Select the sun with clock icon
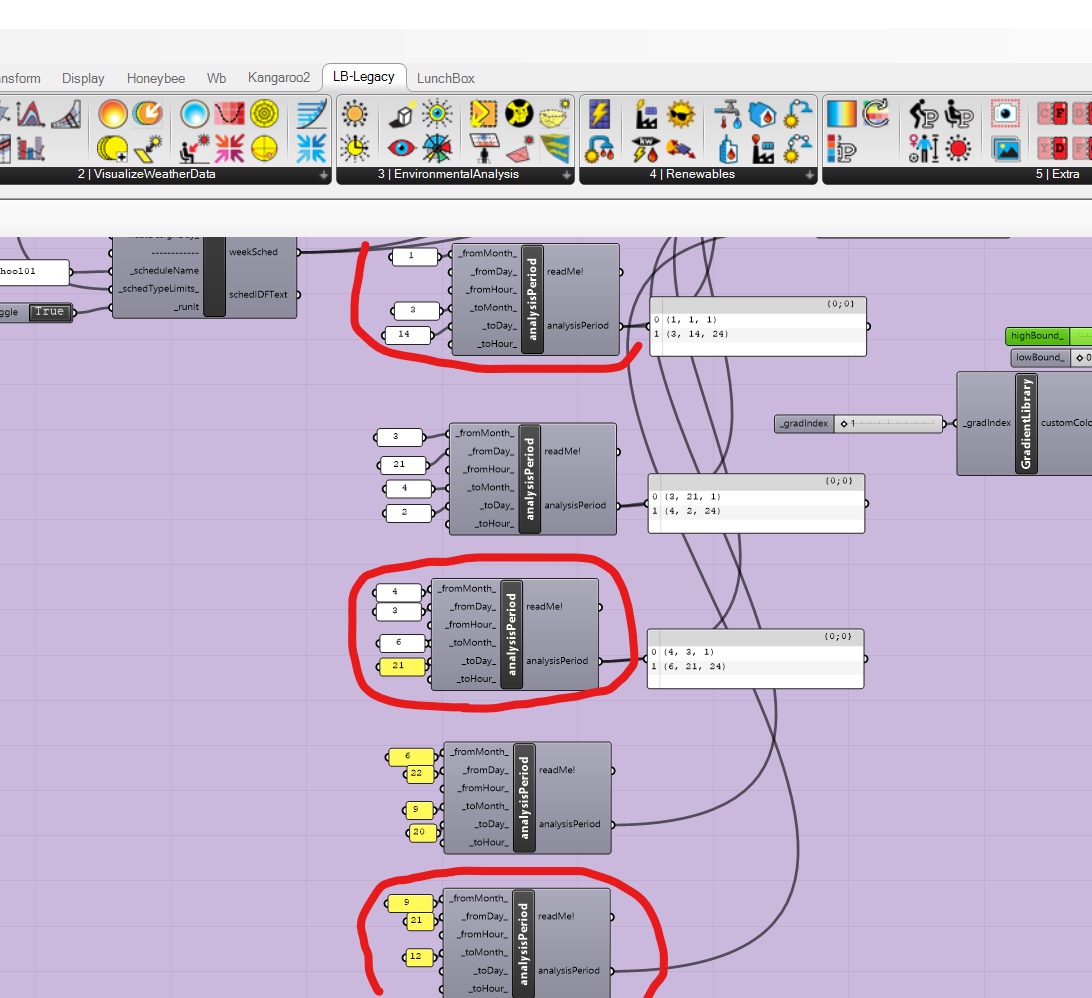This screenshot has height=998, width=1092. pyautogui.click(x=354, y=148)
